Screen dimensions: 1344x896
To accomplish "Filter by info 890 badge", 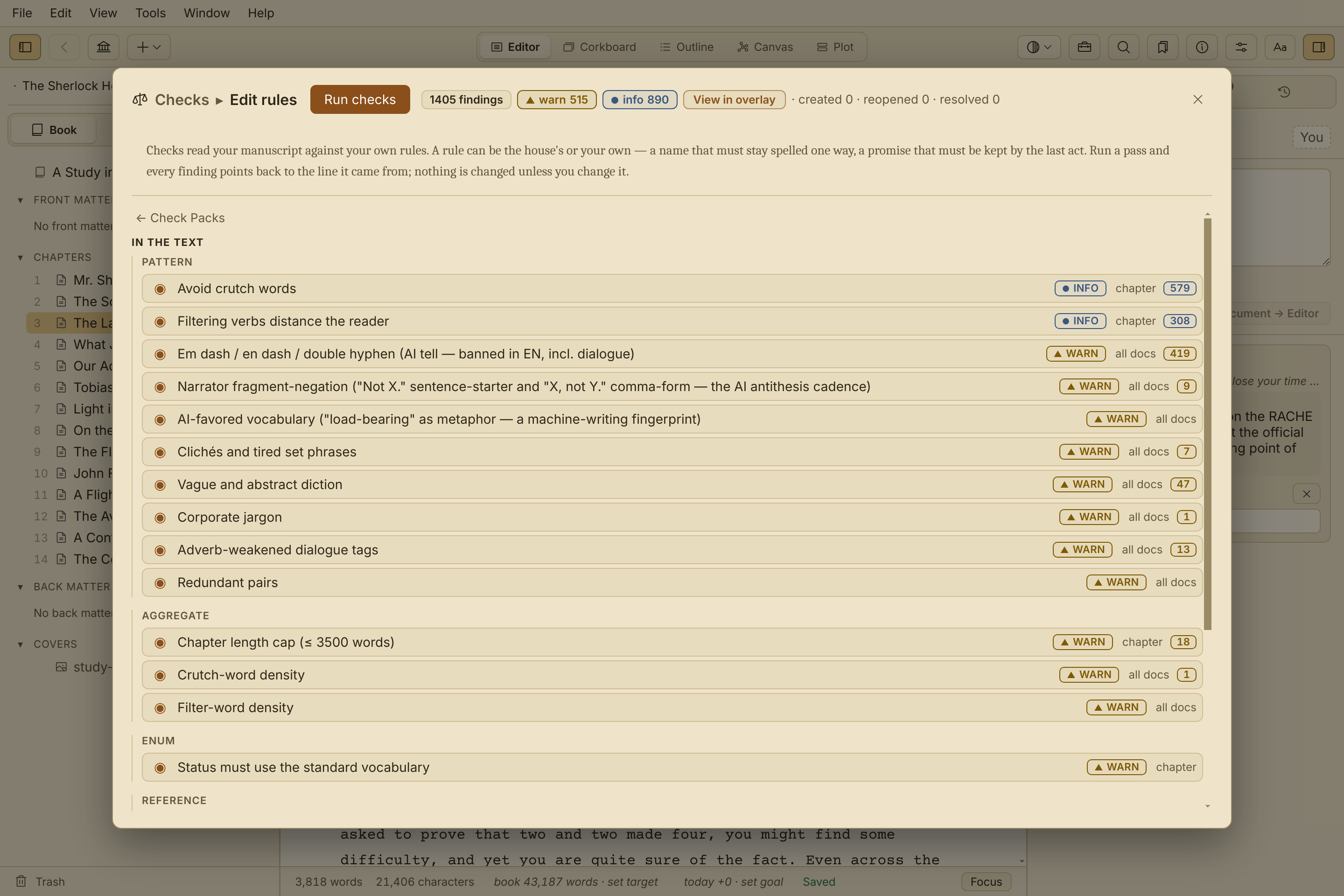I will click(640, 99).
